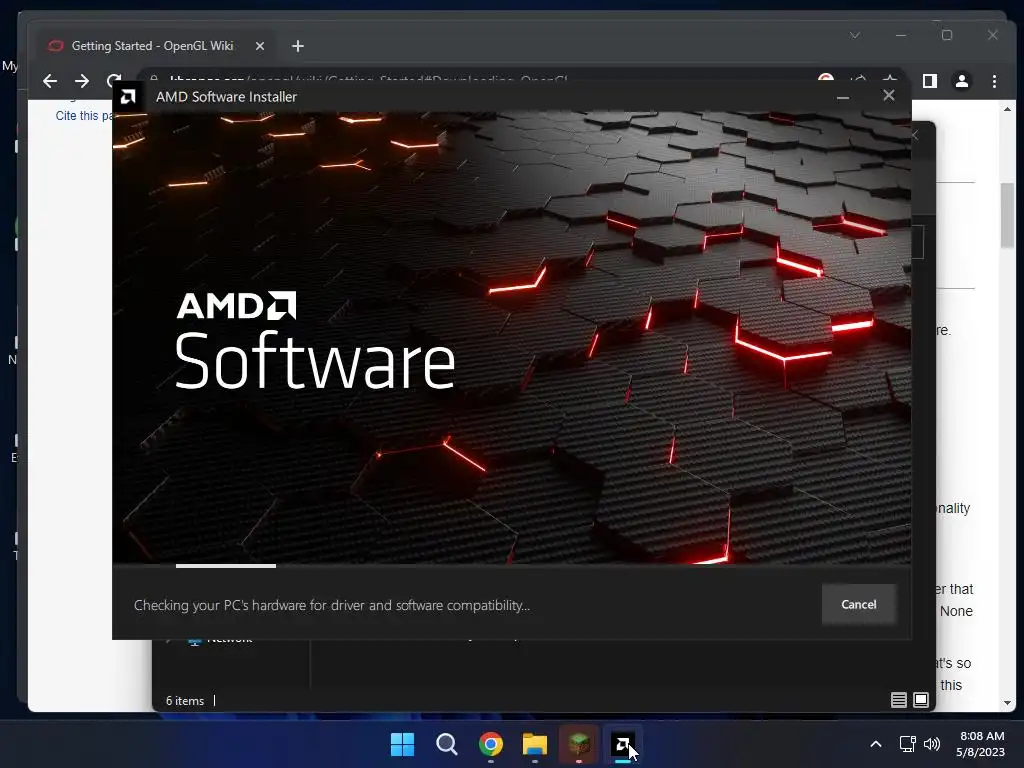Click the AMD logo in installer title bar
1024x768 pixels.
click(x=128, y=97)
